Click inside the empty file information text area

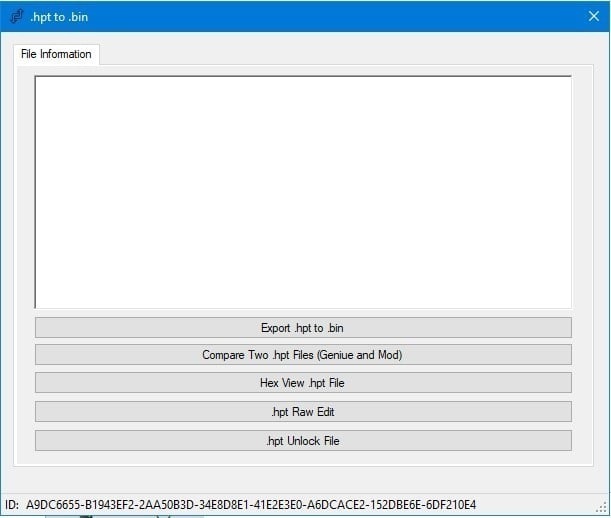[303, 192]
